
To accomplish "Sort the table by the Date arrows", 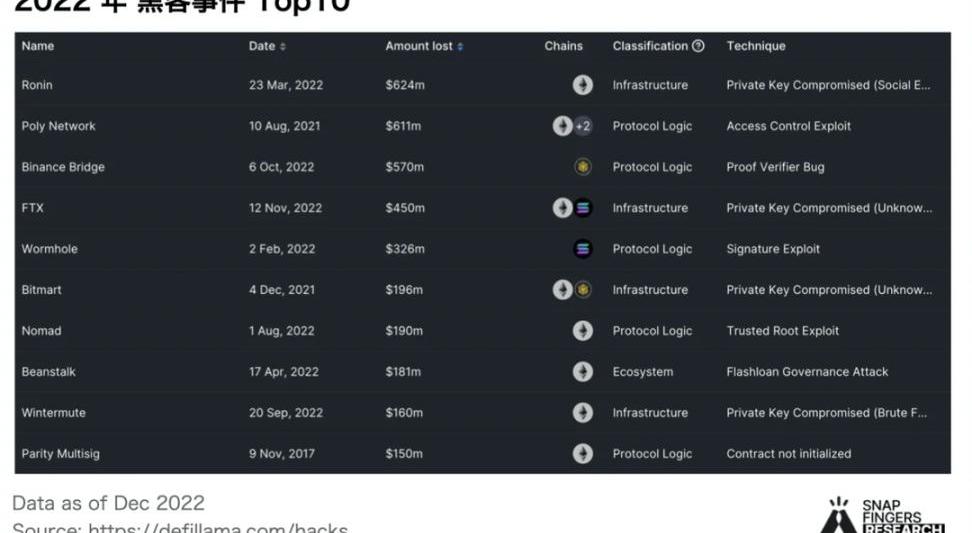I will point(283,47).
